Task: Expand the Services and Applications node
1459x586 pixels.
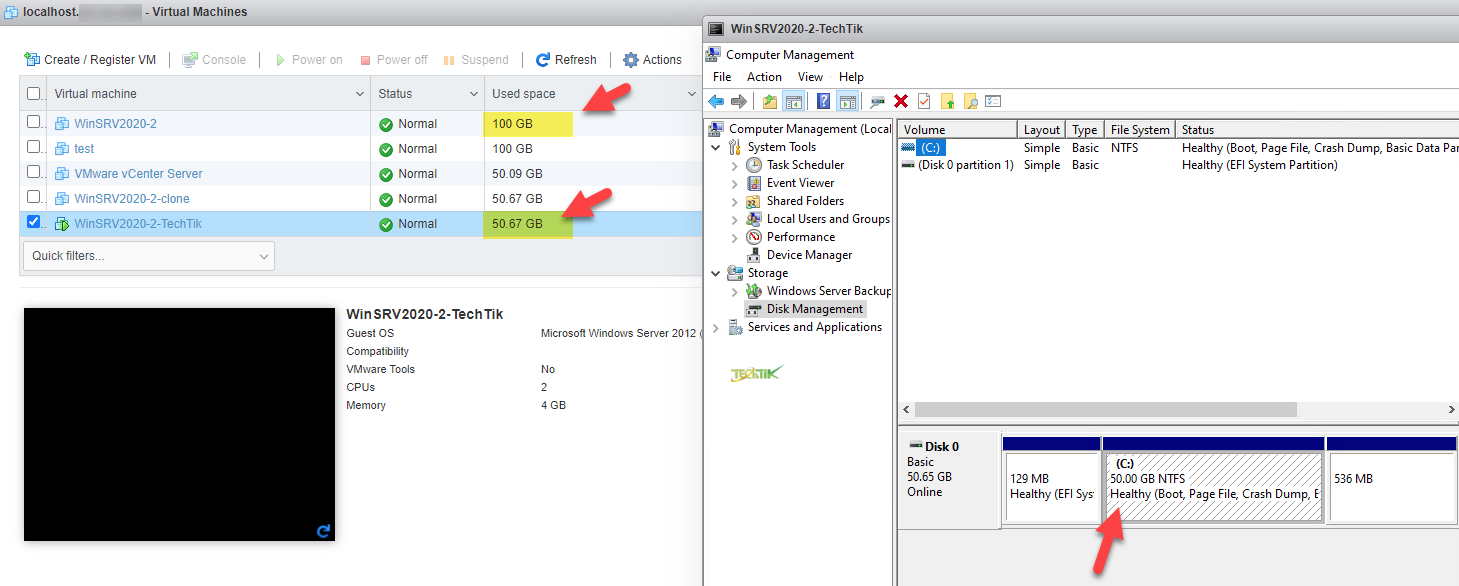Action: tap(716, 327)
